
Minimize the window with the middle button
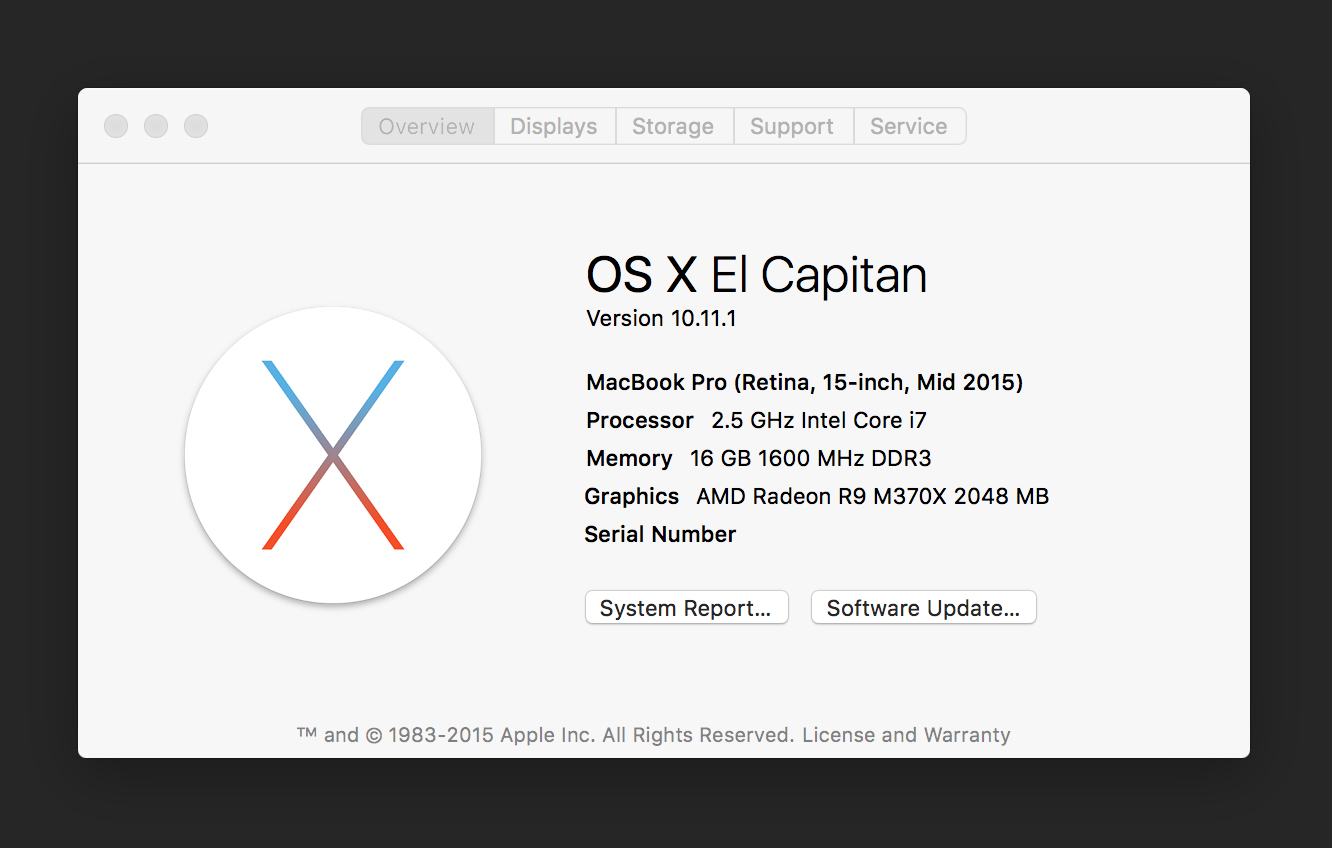click(x=156, y=126)
